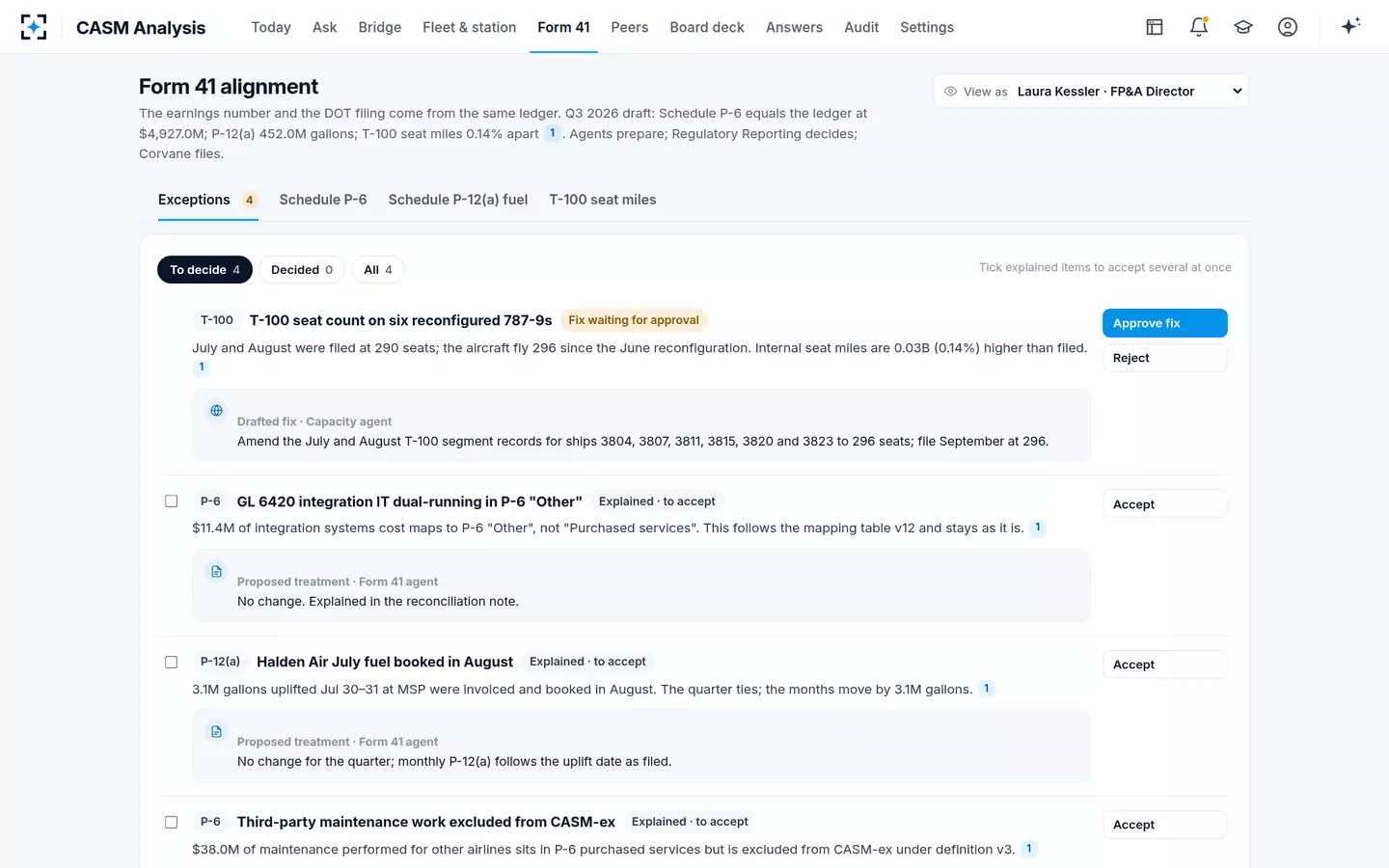This screenshot has width=1389, height=868.
Task: Open citation 1 on third-party maintenance description
Action: [x=1029, y=849]
